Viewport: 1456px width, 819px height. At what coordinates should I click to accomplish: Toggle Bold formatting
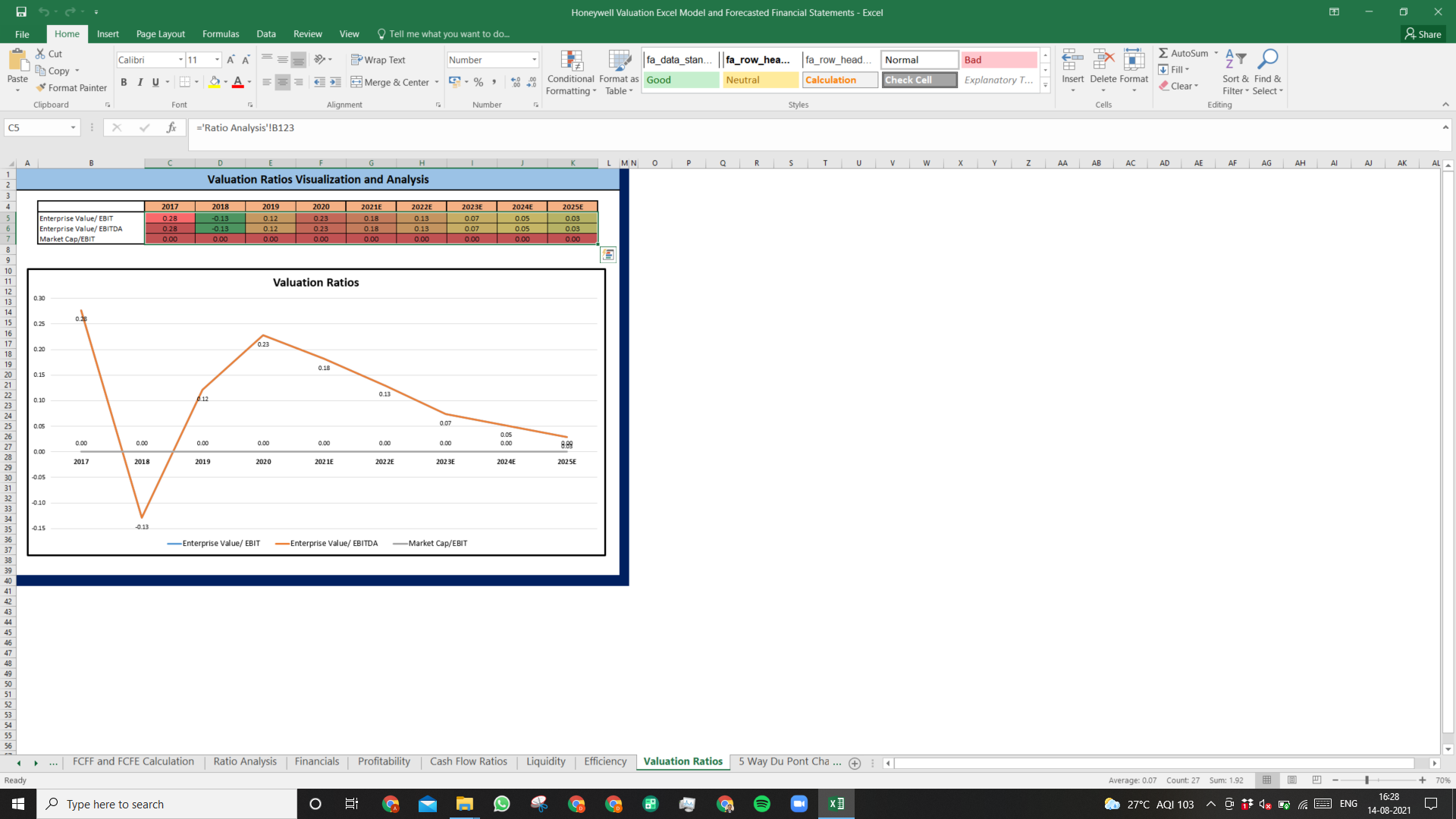click(124, 82)
